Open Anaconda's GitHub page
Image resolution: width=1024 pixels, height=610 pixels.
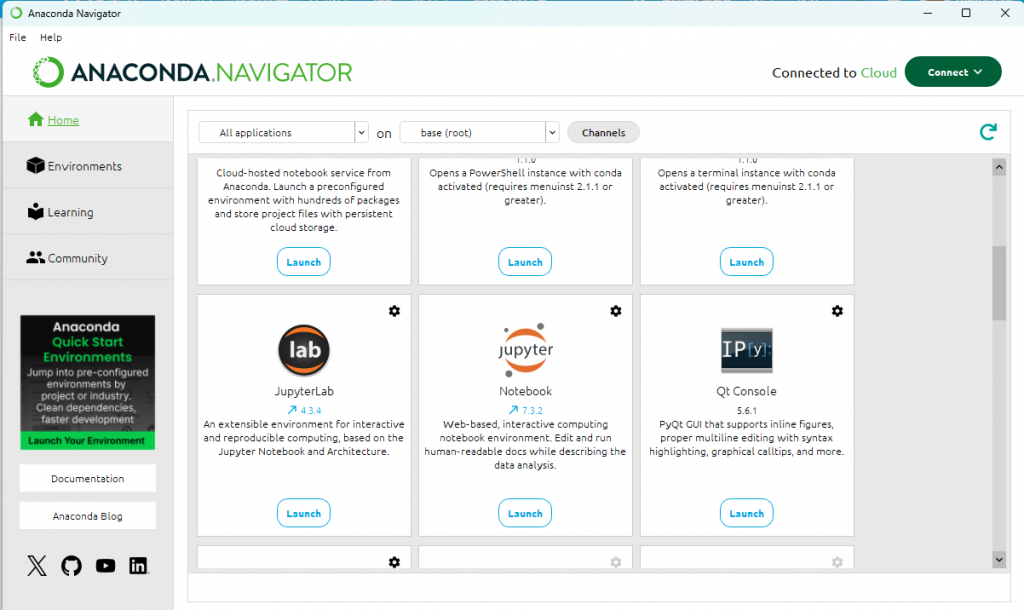[71, 566]
